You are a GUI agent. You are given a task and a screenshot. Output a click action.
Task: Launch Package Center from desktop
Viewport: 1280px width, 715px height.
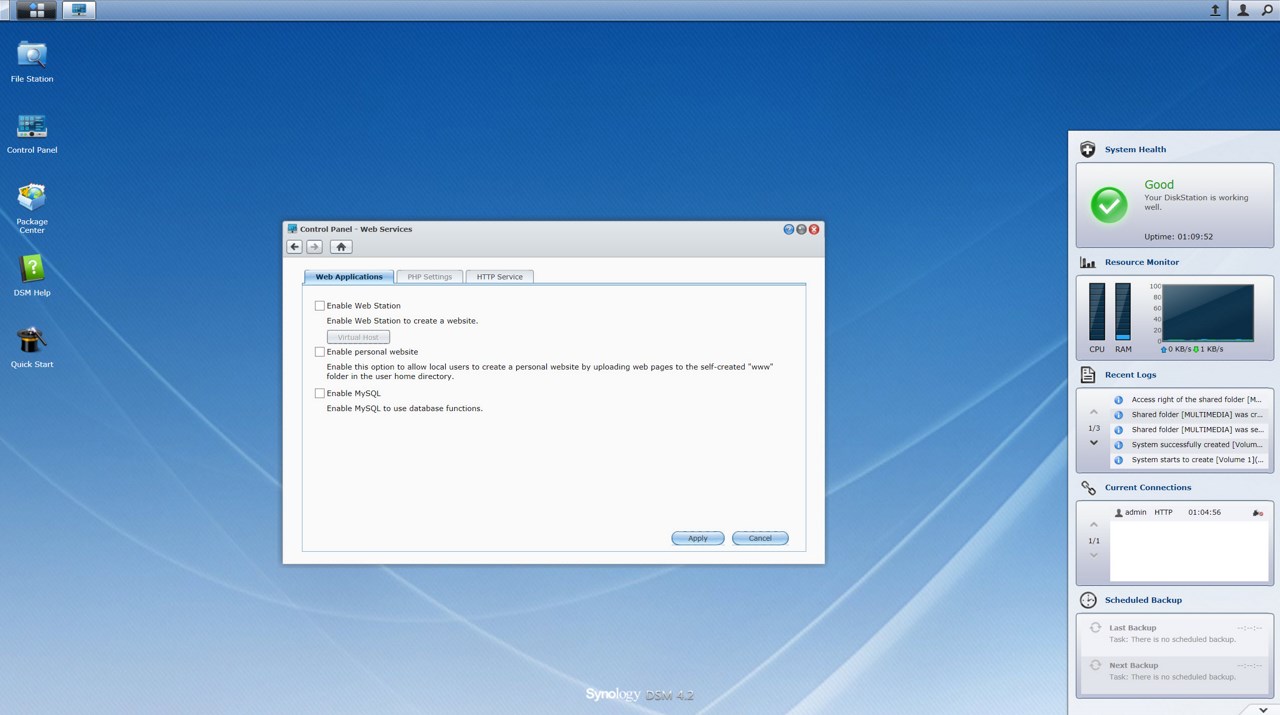32,208
